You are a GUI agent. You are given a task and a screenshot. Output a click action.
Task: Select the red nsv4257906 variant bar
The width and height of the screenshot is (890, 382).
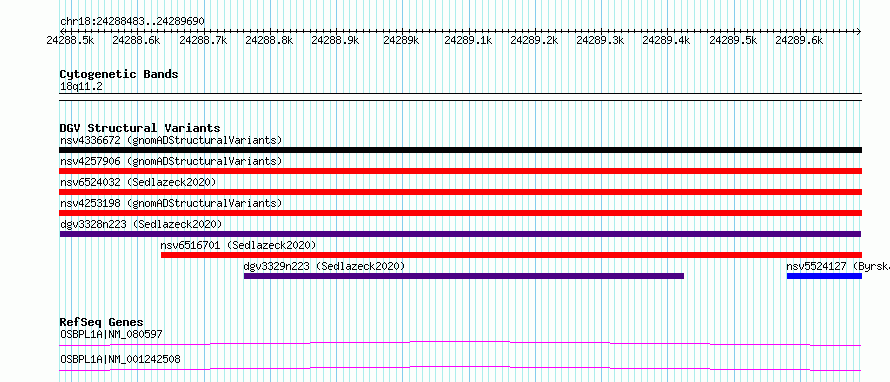(460, 171)
